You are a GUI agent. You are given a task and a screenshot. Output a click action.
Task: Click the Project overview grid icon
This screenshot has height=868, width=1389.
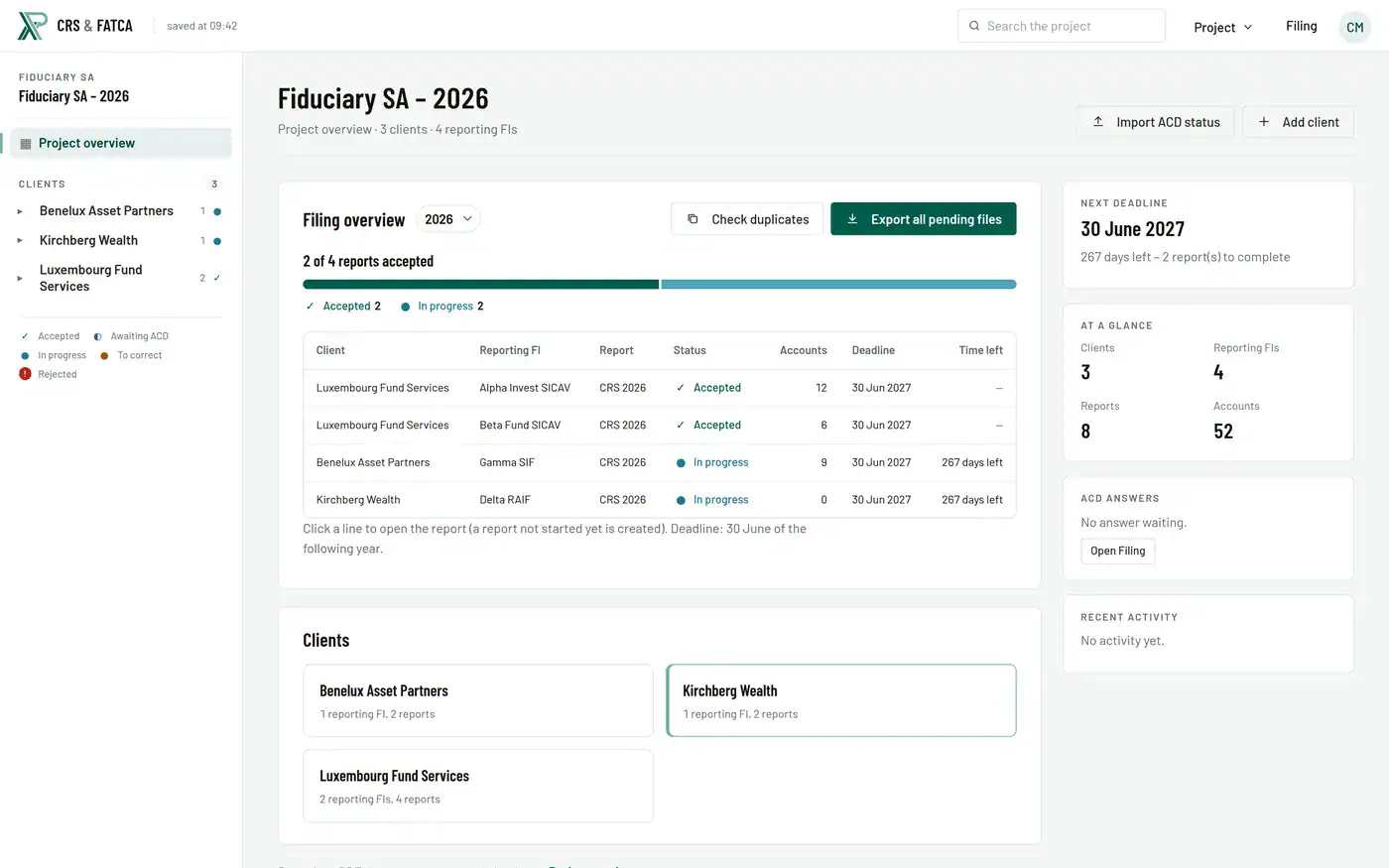[x=26, y=144]
